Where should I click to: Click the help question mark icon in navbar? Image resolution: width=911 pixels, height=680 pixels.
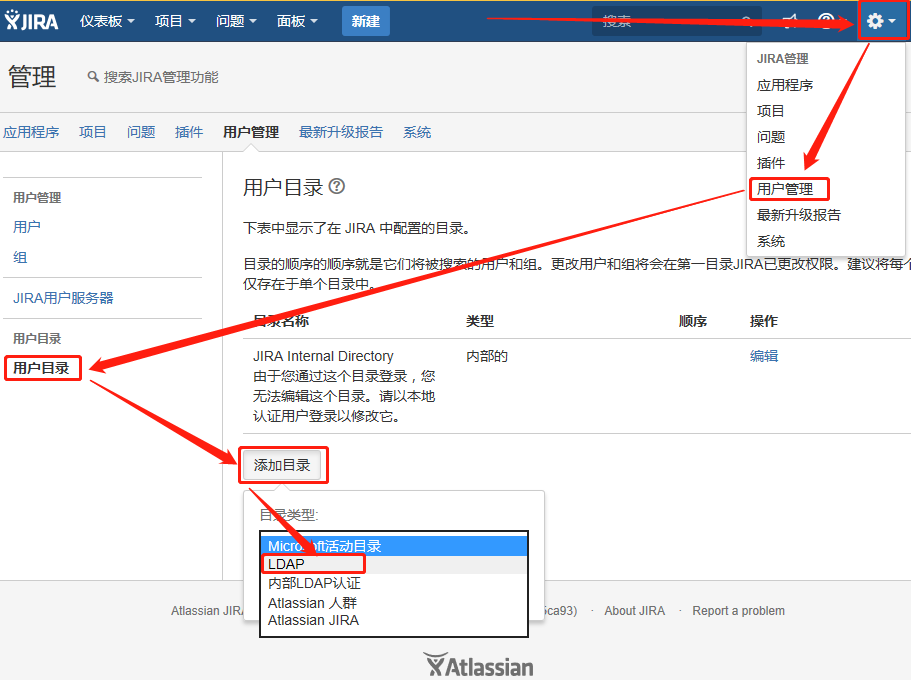point(826,19)
